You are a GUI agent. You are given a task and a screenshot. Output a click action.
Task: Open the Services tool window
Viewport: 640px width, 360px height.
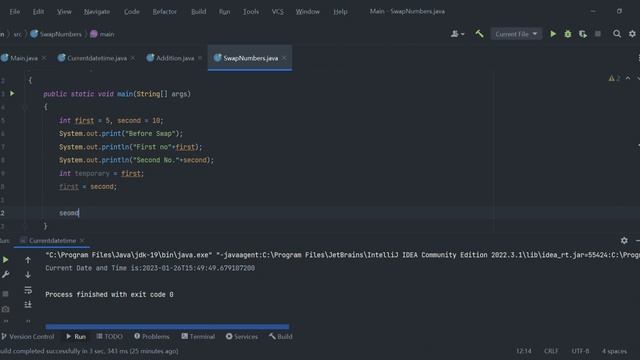[242, 336]
